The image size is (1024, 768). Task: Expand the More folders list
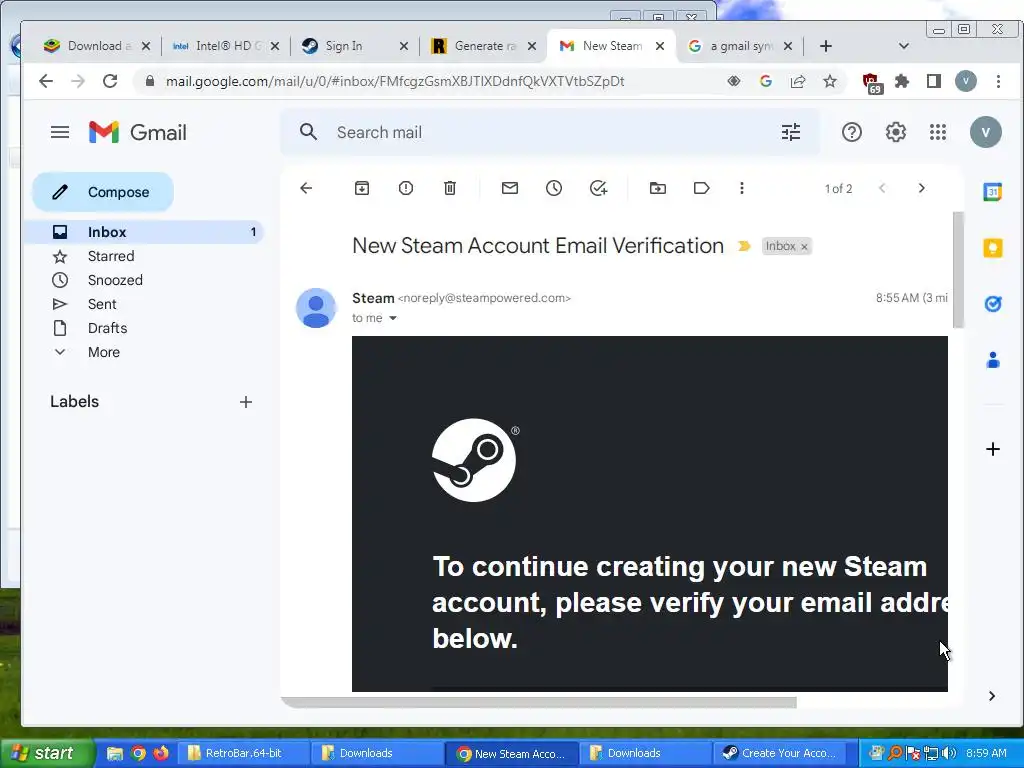click(103, 353)
